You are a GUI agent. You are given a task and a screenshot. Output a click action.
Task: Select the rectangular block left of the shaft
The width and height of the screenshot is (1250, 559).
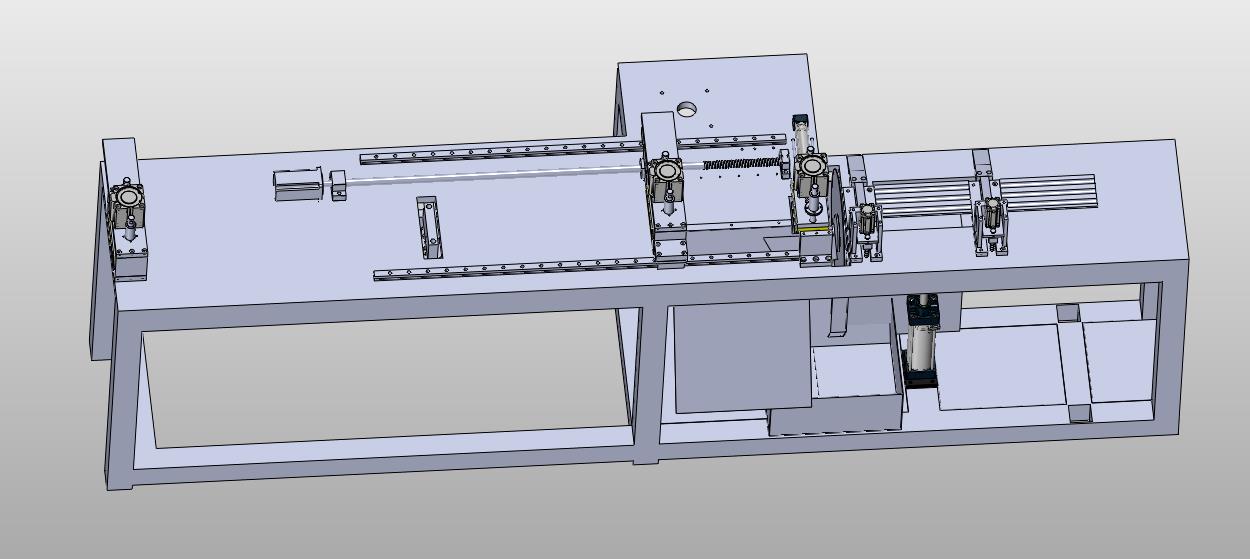click(x=298, y=185)
